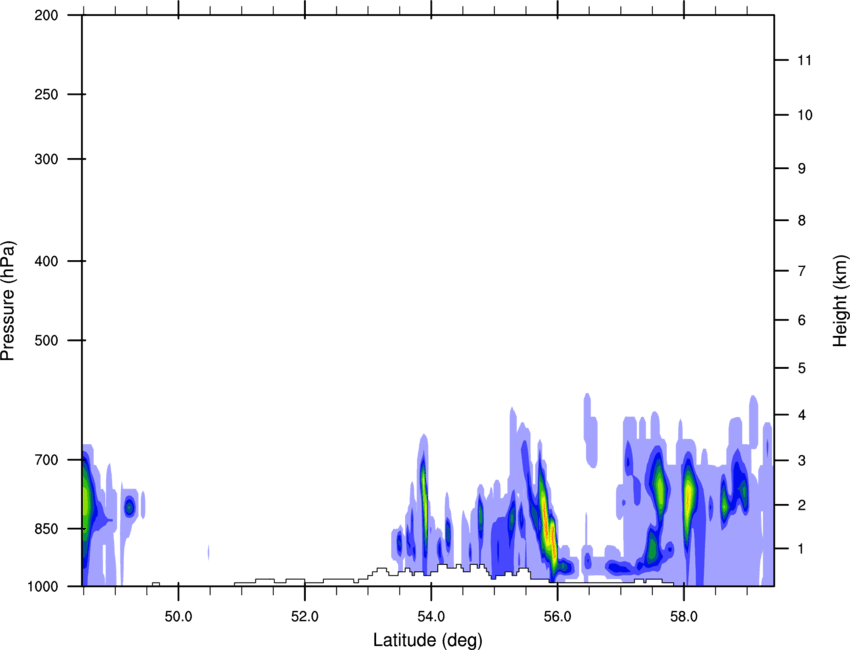Click the 50.0 latitude tick label
The image size is (850, 650).
tap(178, 617)
